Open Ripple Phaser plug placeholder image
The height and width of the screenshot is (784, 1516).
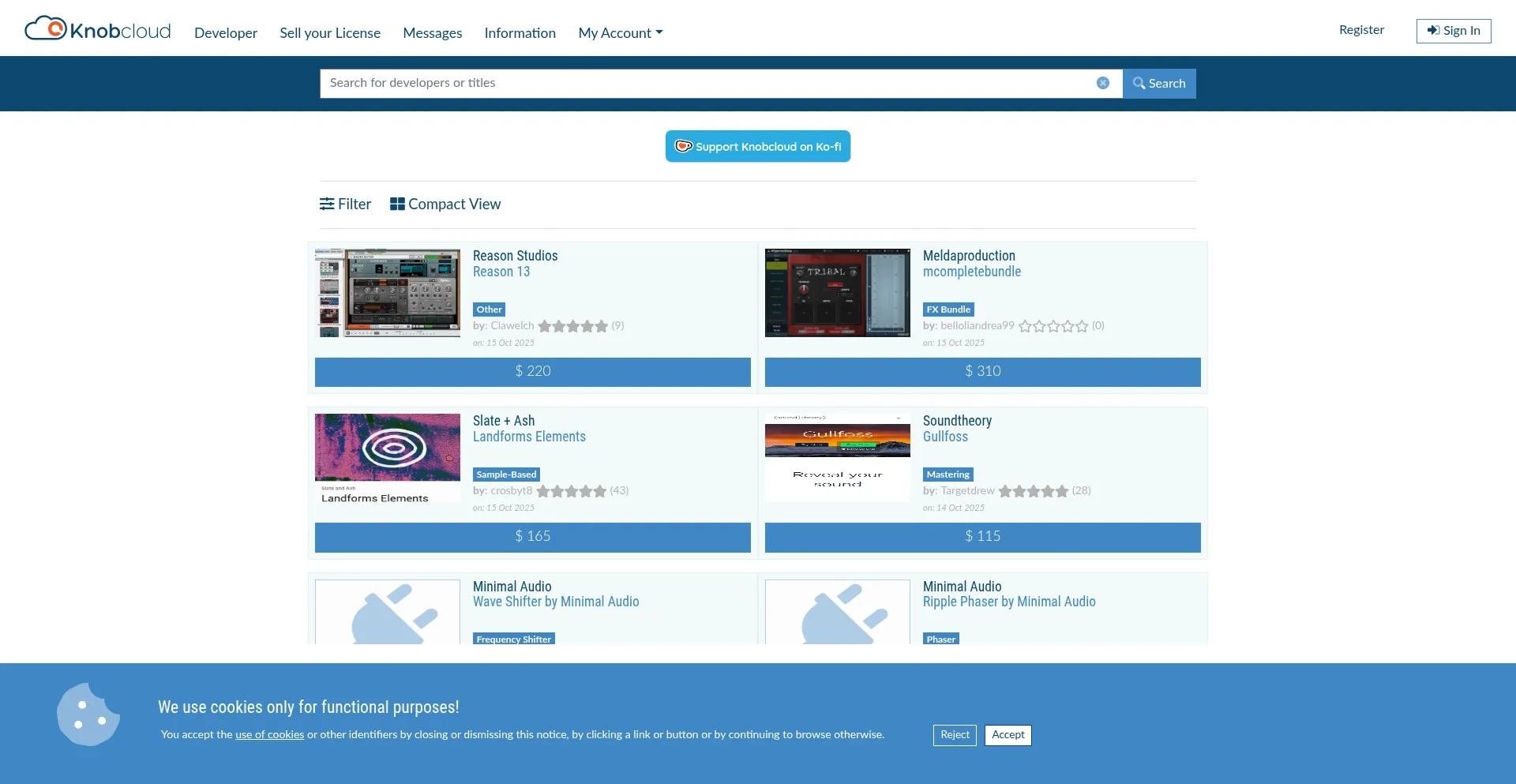(837, 613)
